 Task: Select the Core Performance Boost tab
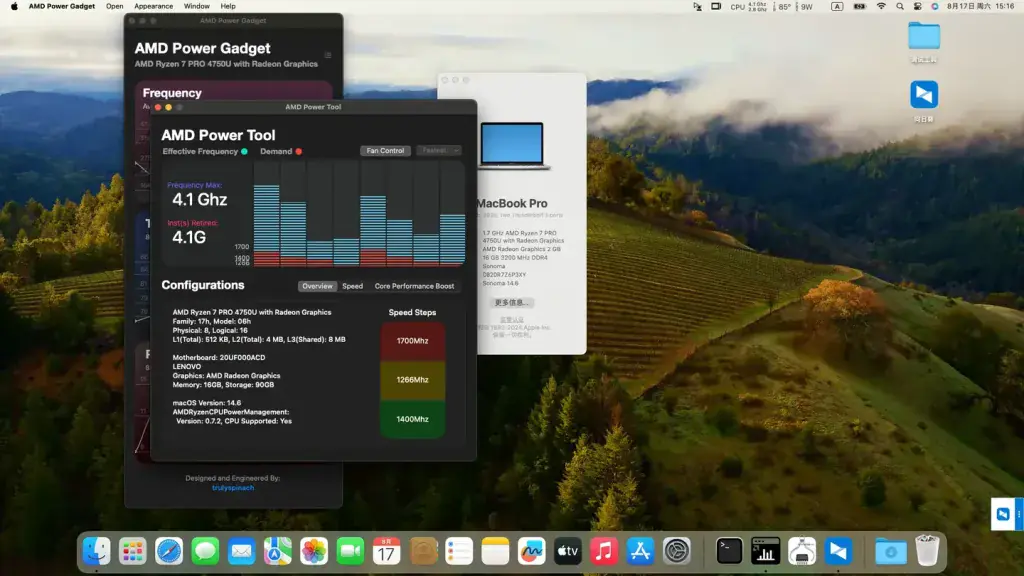coord(414,286)
